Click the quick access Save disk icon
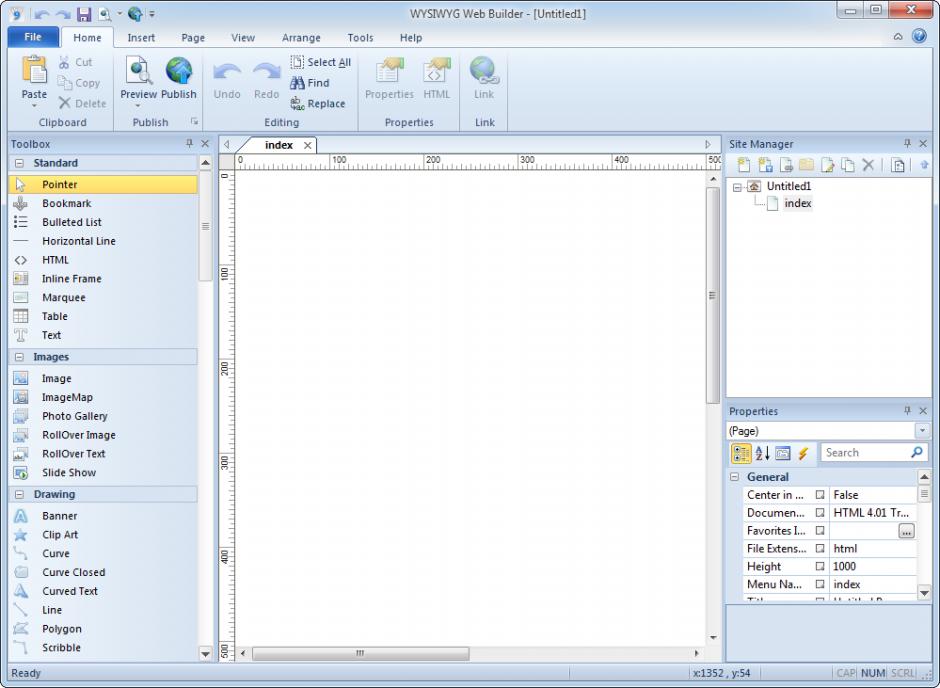Image resolution: width=940 pixels, height=688 pixels. pos(84,13)
